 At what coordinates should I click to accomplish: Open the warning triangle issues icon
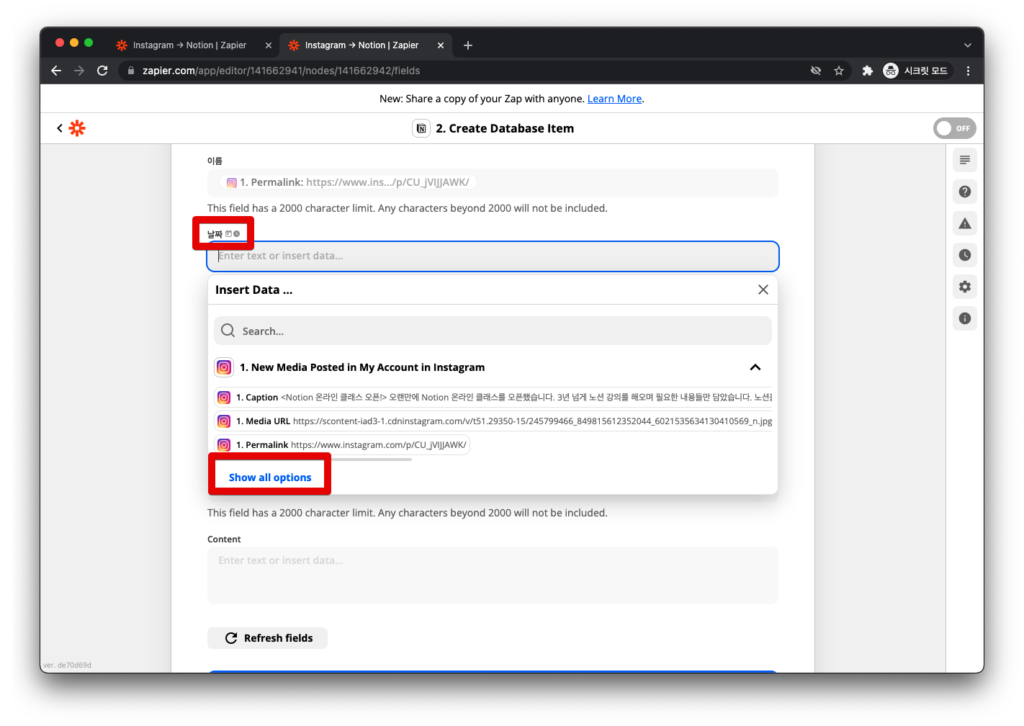(x=964, y=223)
